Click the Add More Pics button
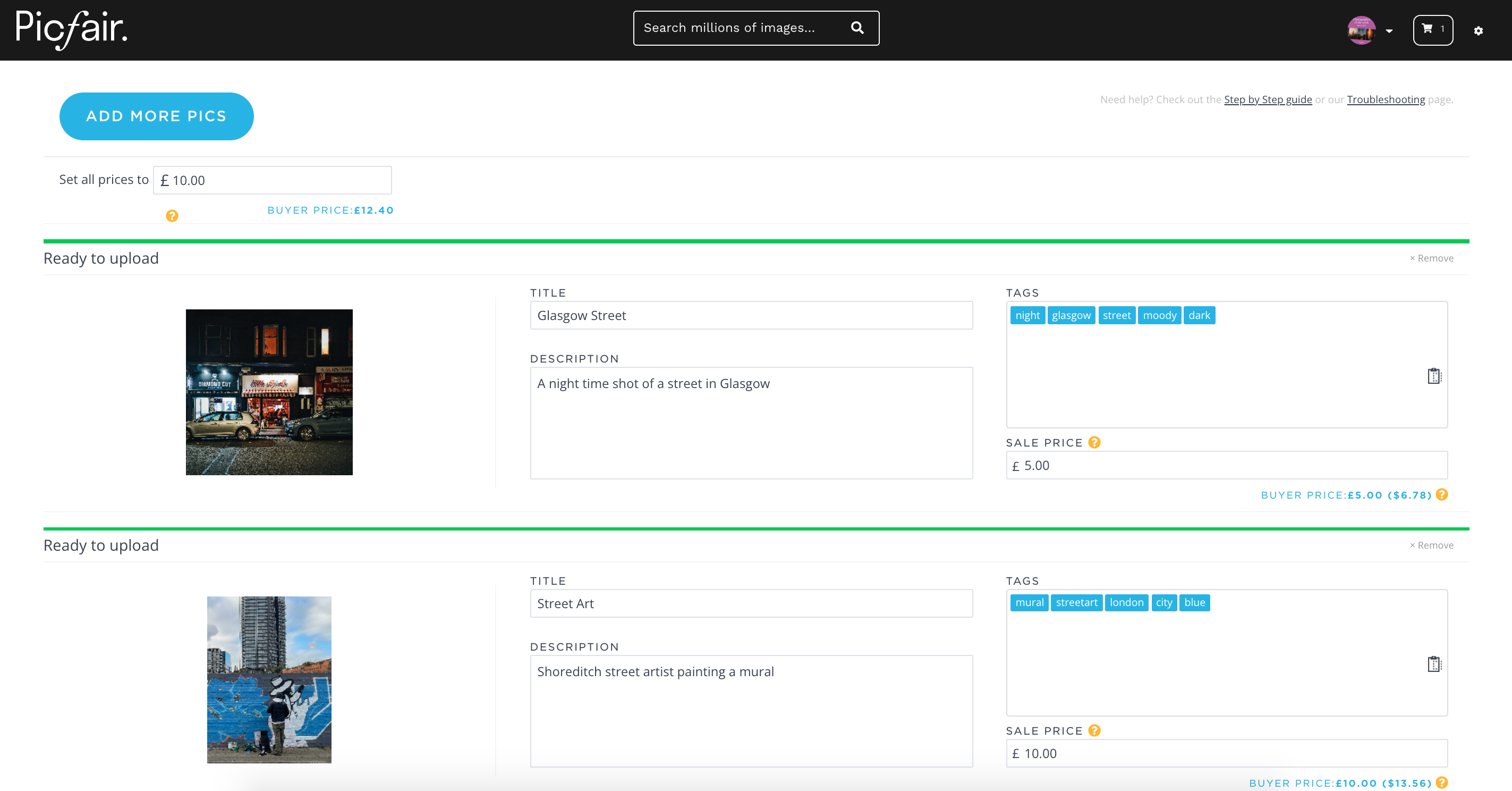Viewport: 1512px width, 791px height. (x=156, y=116)
